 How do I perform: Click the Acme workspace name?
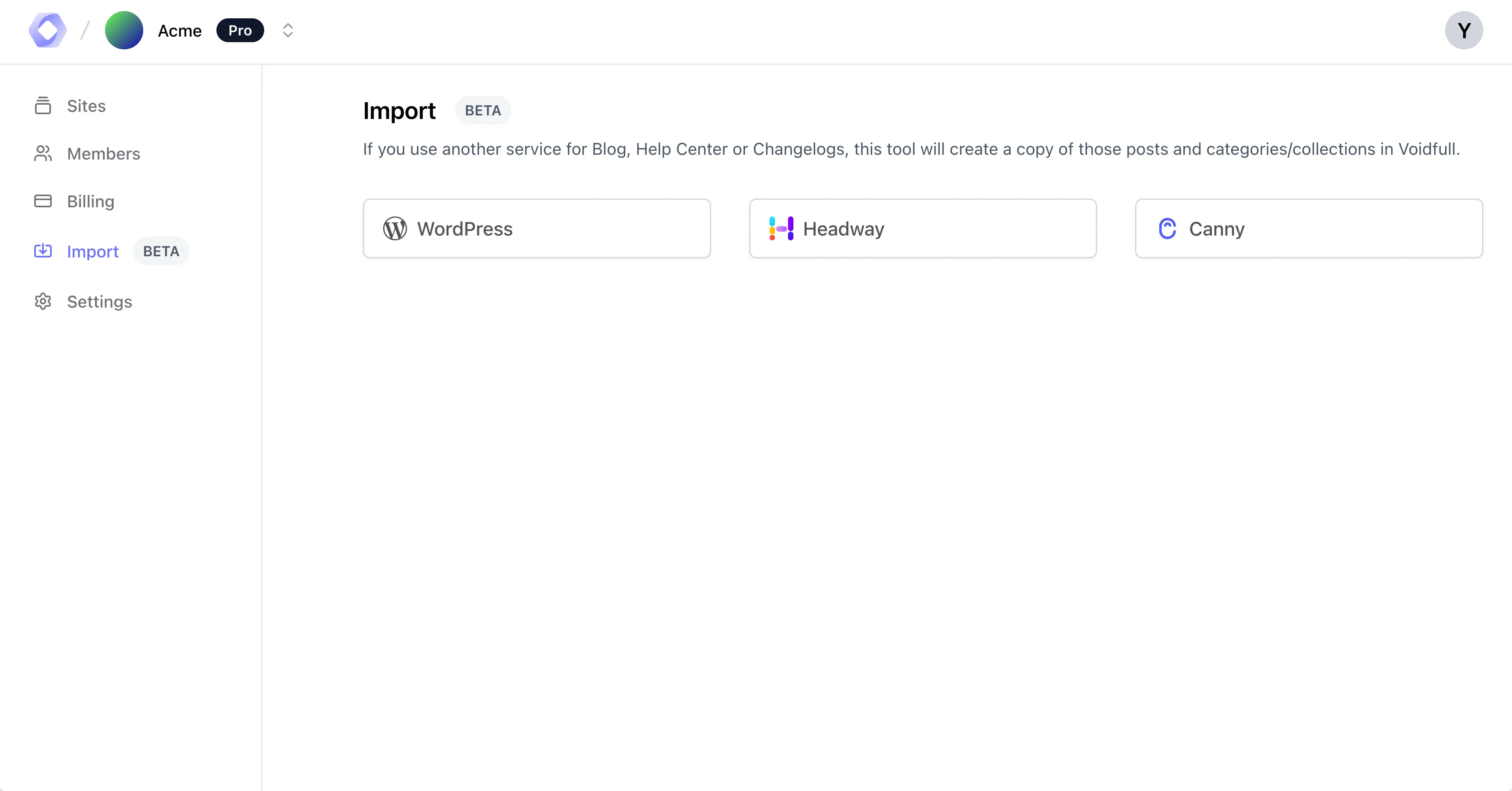pyautogui.click(x=179, y=31)
